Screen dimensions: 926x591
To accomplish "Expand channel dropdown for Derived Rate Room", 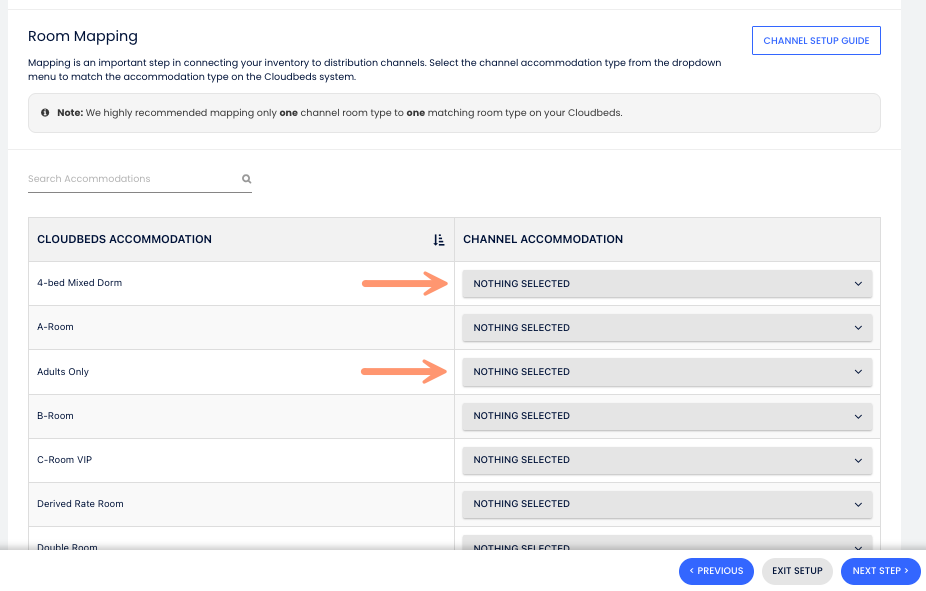I will (667, 504).
